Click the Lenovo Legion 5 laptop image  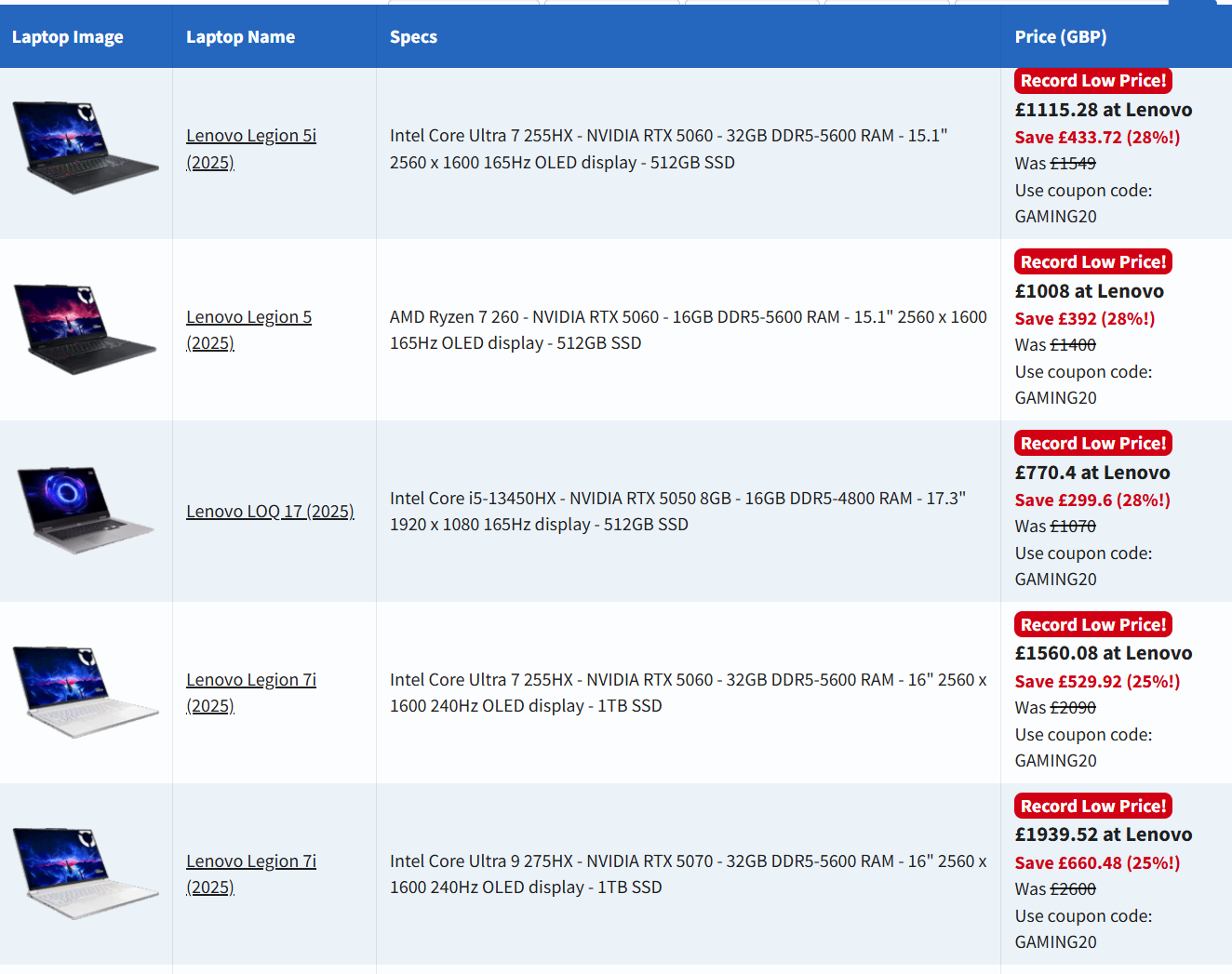pyautogui.click(x=86, y=329)
